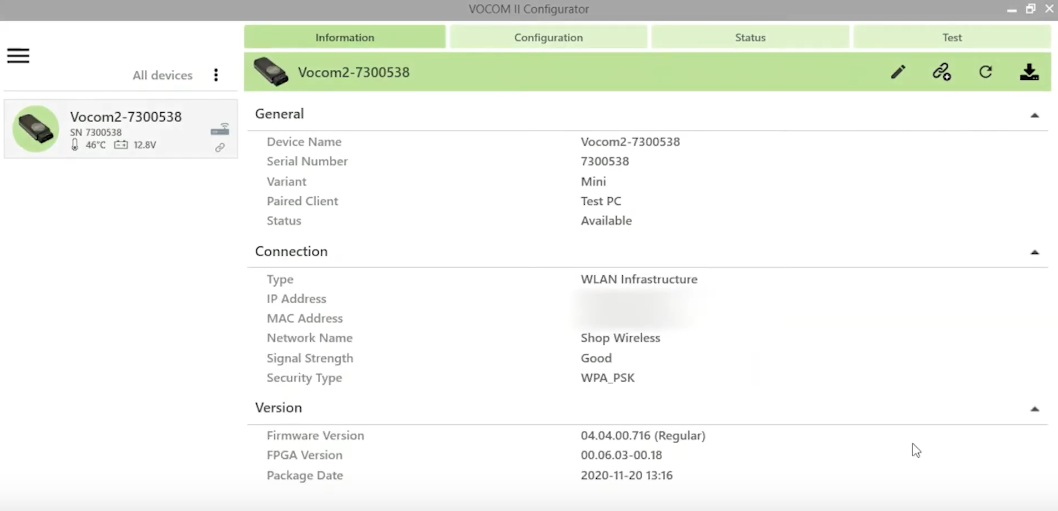Screen dimensions: 1058x511
Task: Click the WLAN Infrastructure value
Action: pyautogui.click(x=639, y=279)
